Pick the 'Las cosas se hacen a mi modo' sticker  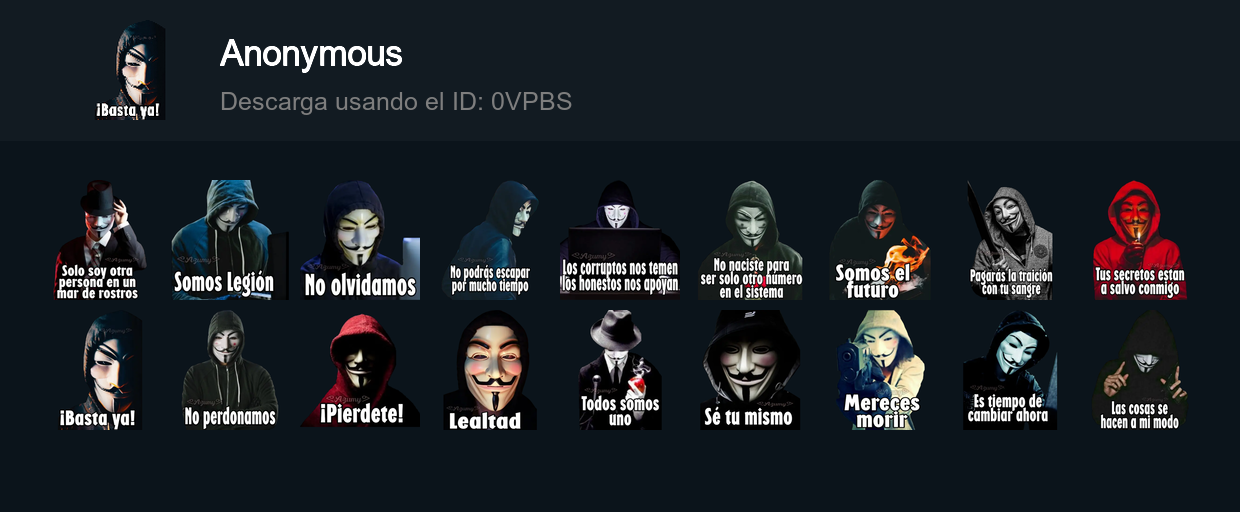[1140, 370]
